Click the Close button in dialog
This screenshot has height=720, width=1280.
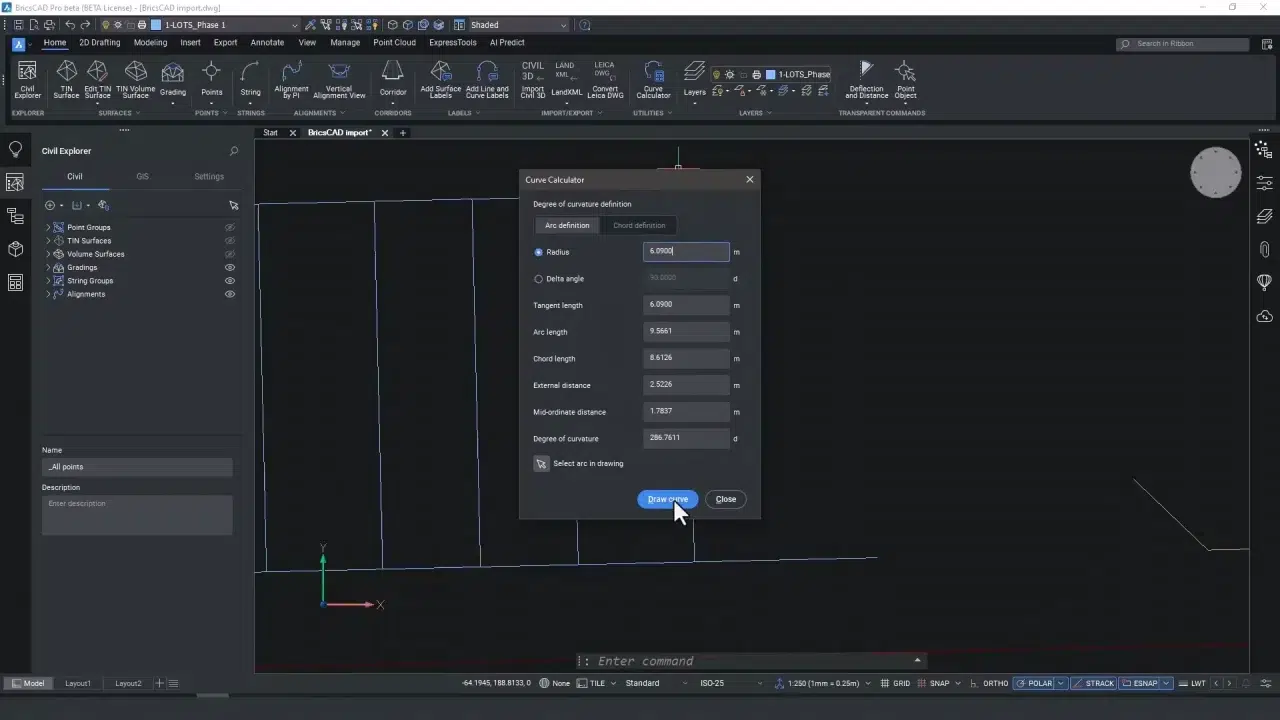(x=725, y=499)
